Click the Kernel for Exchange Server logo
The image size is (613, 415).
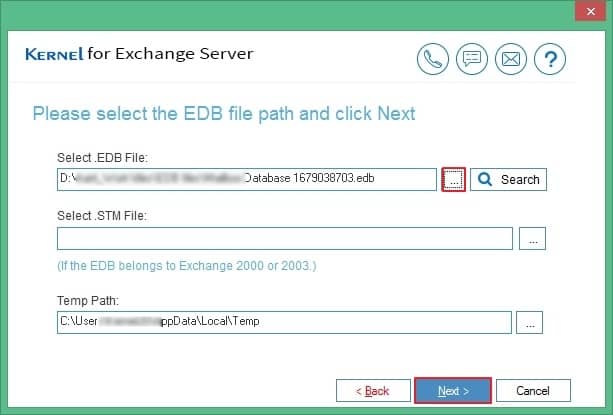[139, 54]
